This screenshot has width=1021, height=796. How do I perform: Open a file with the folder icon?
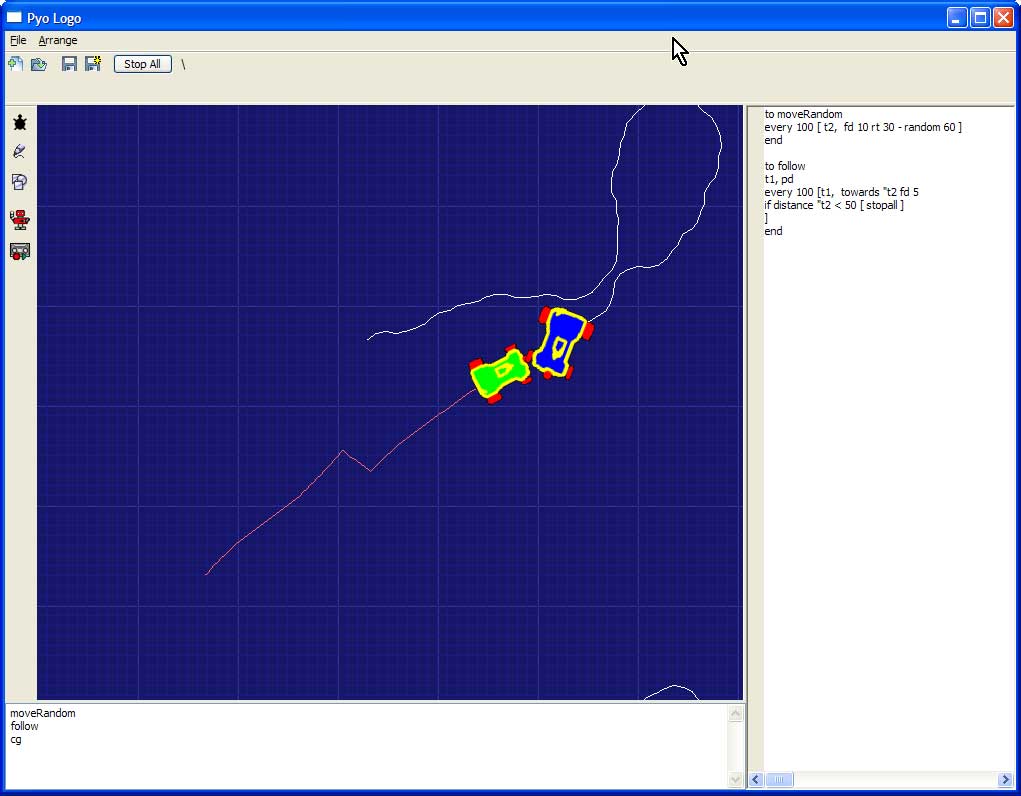pyautogui.click(x=39, y=64)
